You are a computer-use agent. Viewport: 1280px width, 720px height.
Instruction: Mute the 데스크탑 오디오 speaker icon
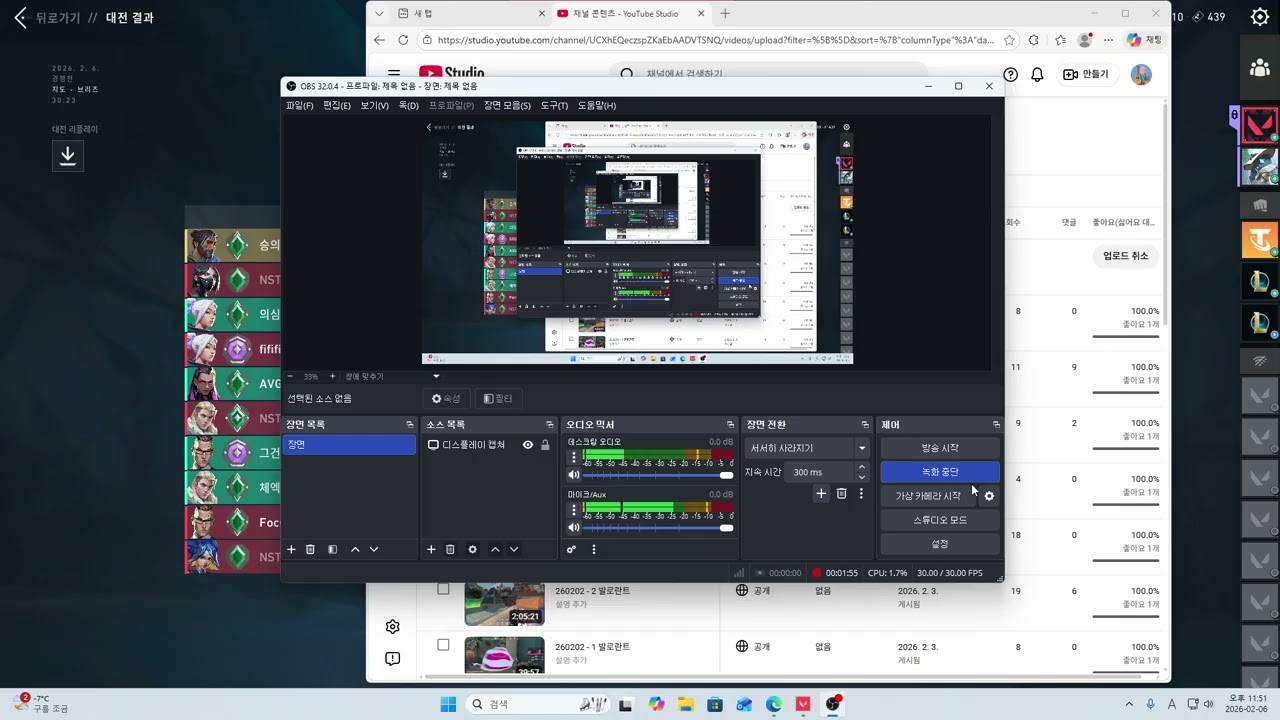[574, 475]
